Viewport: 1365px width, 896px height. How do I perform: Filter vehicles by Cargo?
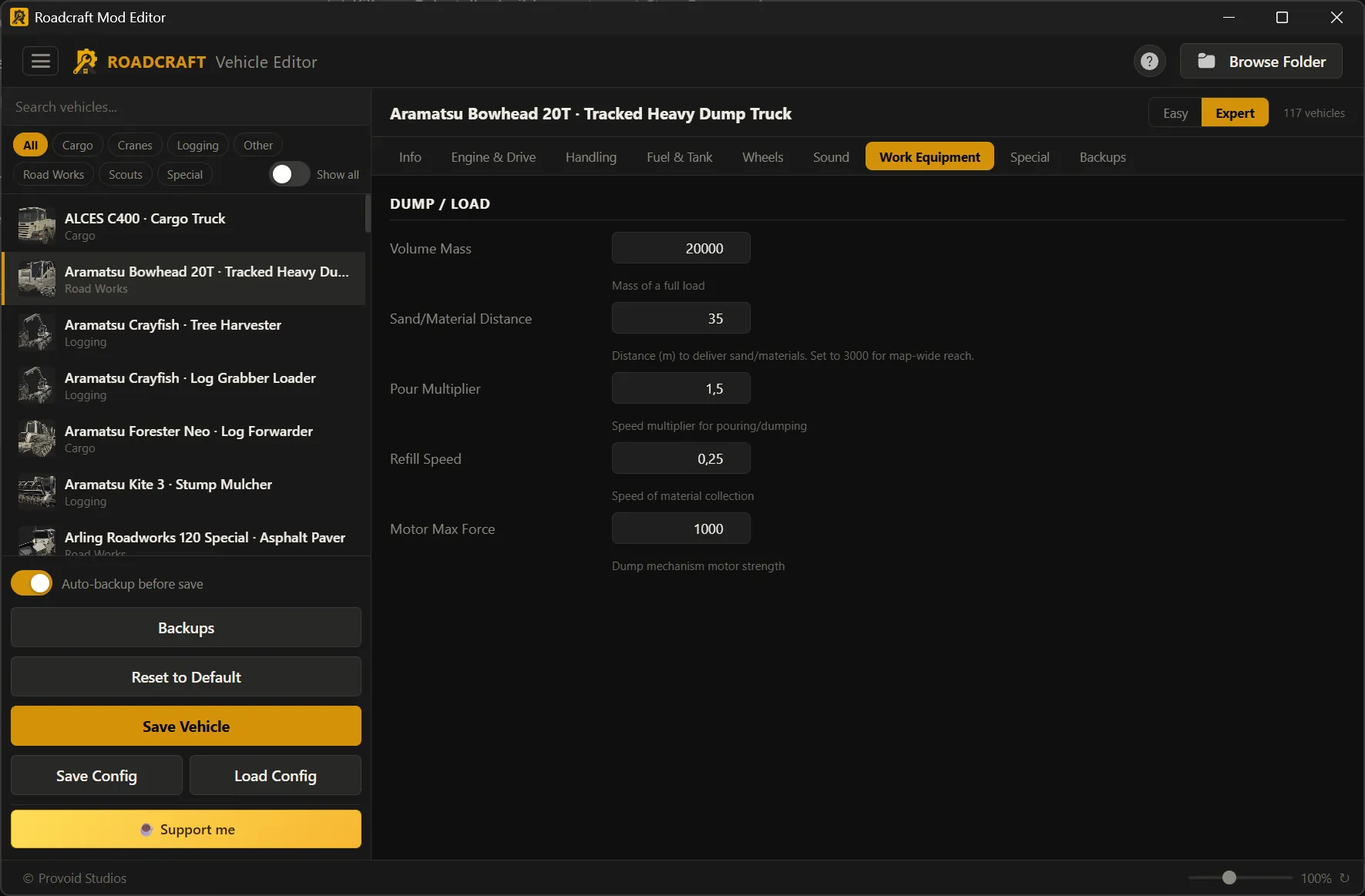tap(77, 145)
